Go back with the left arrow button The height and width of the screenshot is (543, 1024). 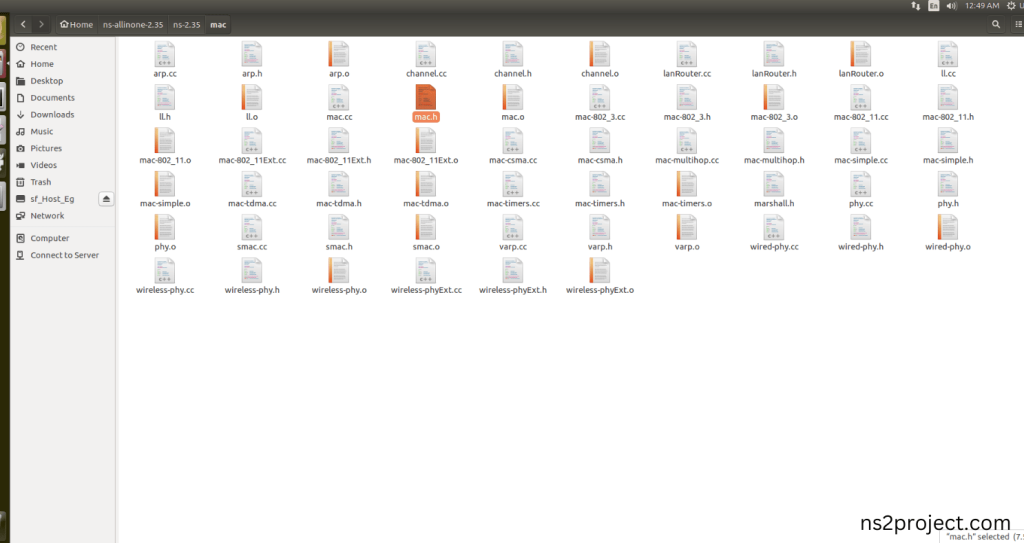(x=23, y=24)
